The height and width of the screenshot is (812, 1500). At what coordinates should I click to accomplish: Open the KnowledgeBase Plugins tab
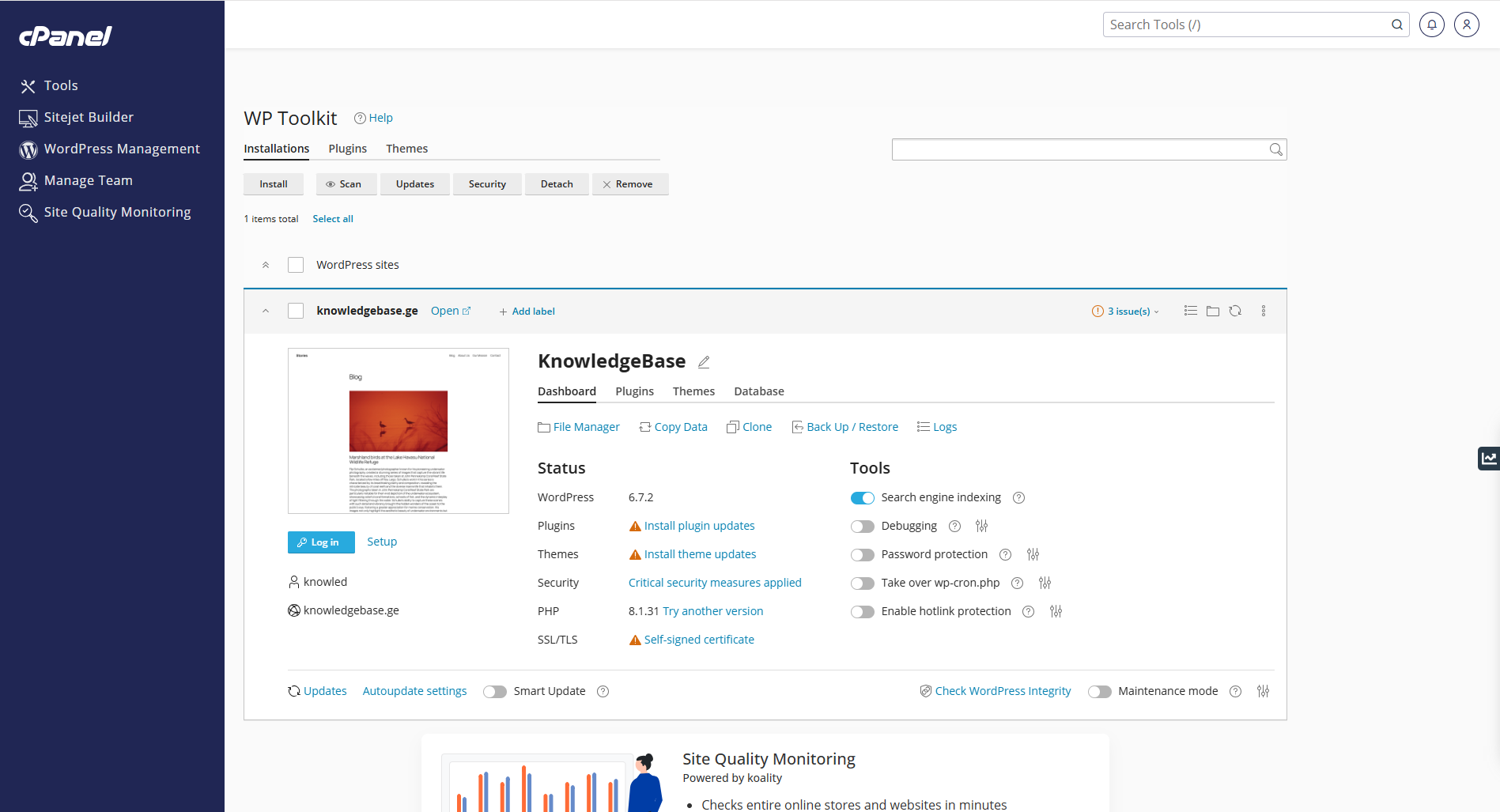(634, 391)
